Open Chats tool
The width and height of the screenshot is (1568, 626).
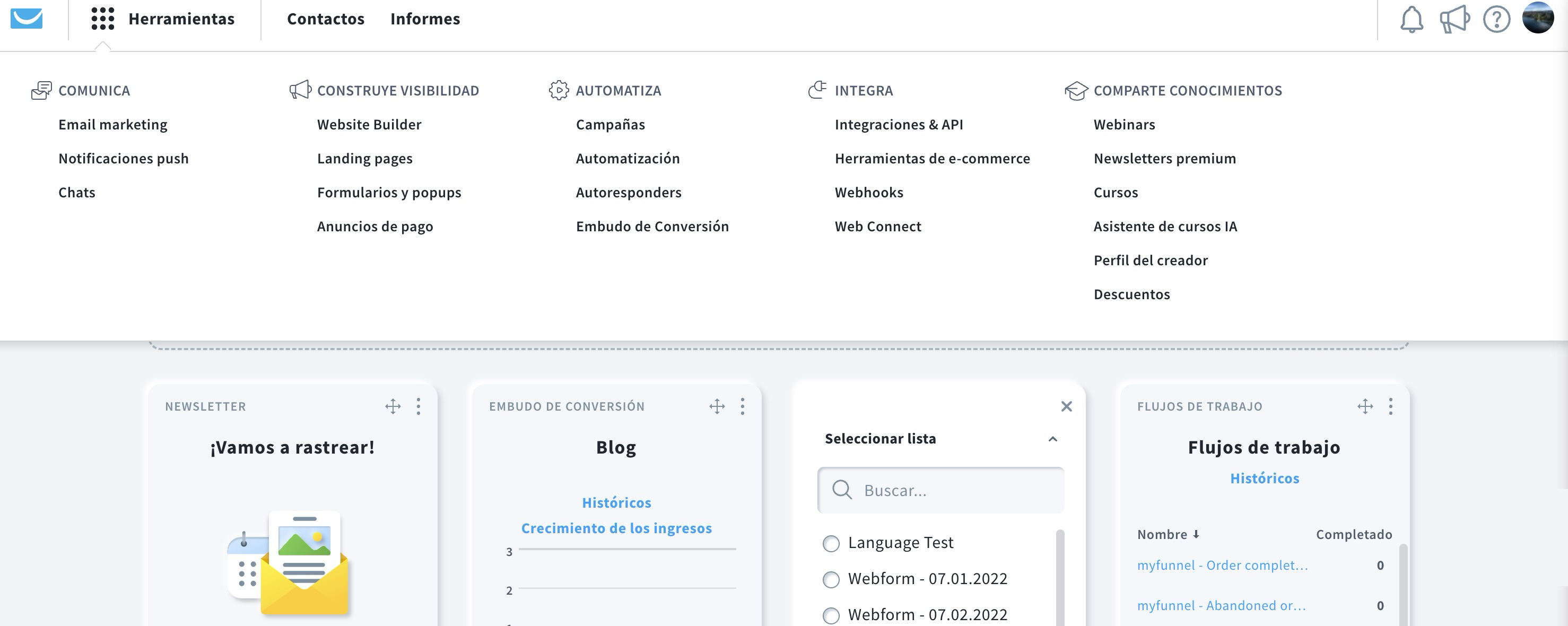click(x=77, y=193)
